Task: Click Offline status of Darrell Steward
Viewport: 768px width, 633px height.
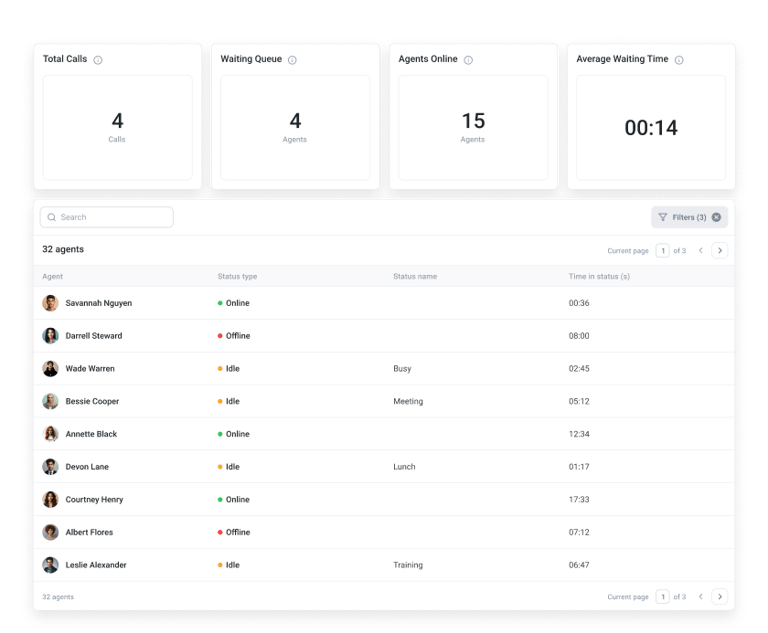Action: click(x=234, y=336)
